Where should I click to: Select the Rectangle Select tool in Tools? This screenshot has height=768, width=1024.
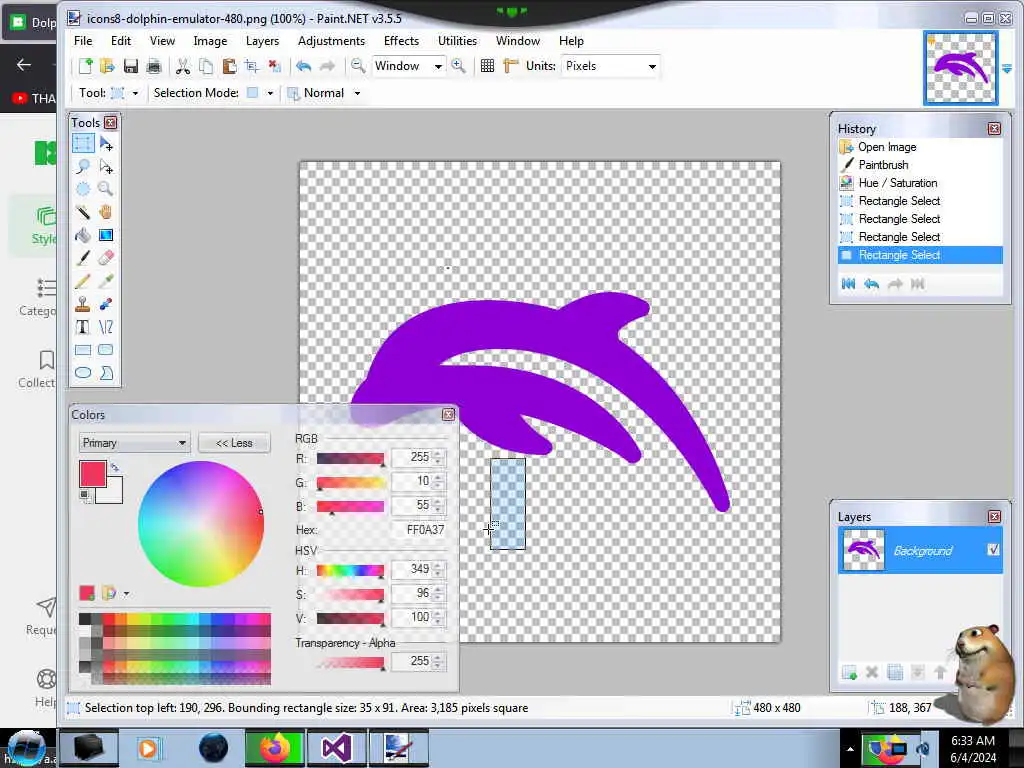point(83,143)
